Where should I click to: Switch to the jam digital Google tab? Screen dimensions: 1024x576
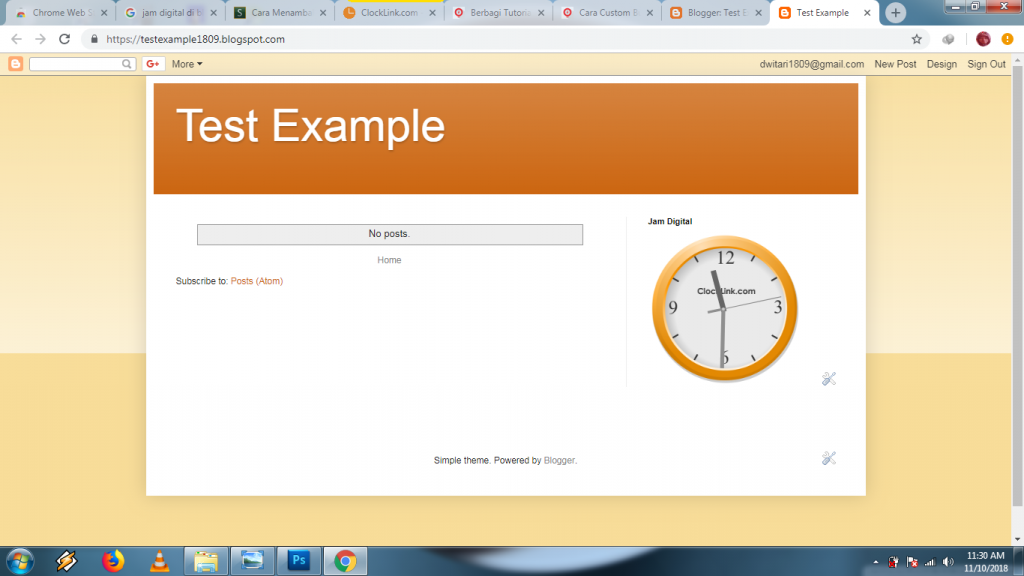[170, 12]
